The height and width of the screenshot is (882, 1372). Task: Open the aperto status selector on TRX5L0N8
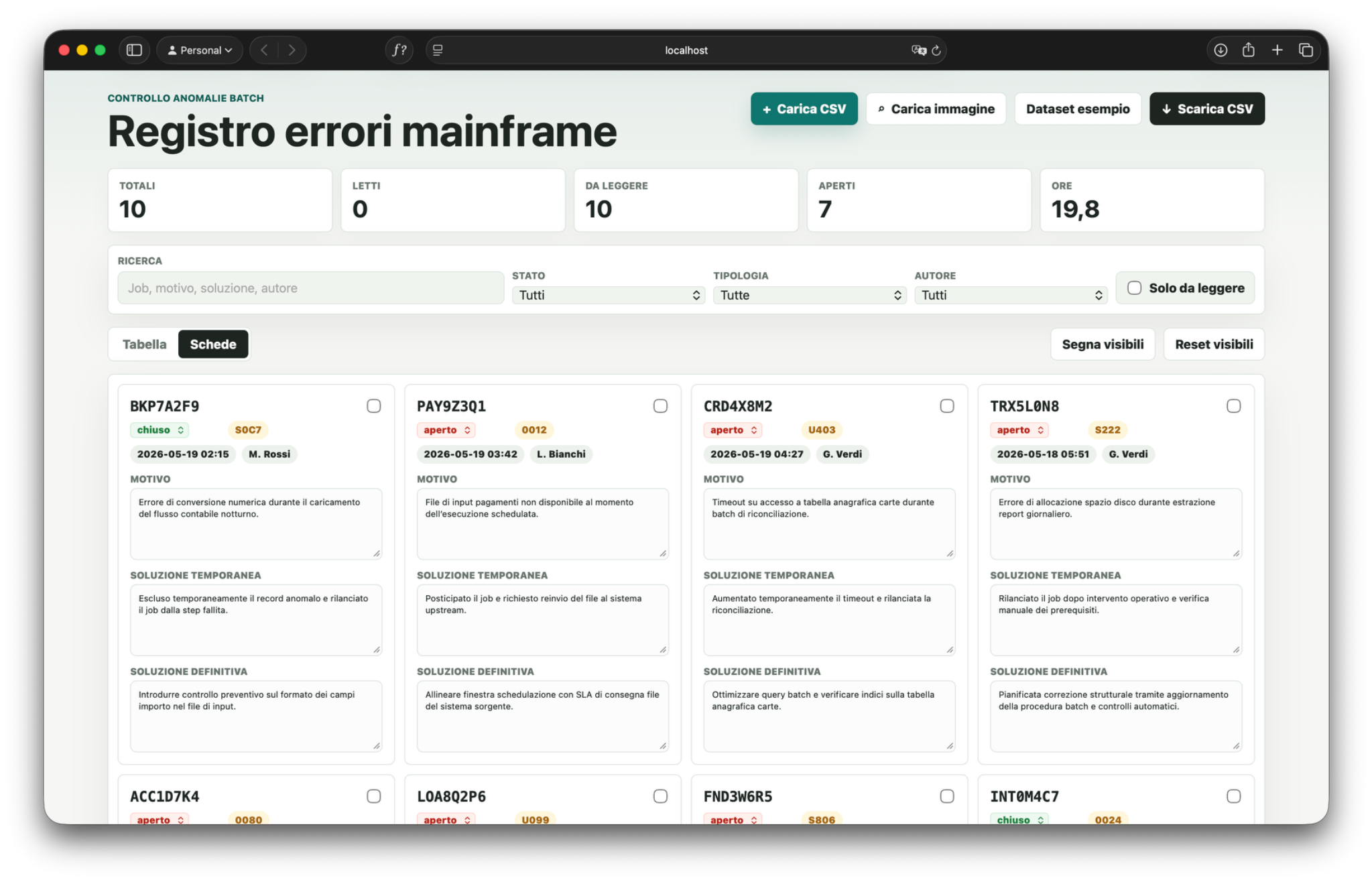(1019, 430)
